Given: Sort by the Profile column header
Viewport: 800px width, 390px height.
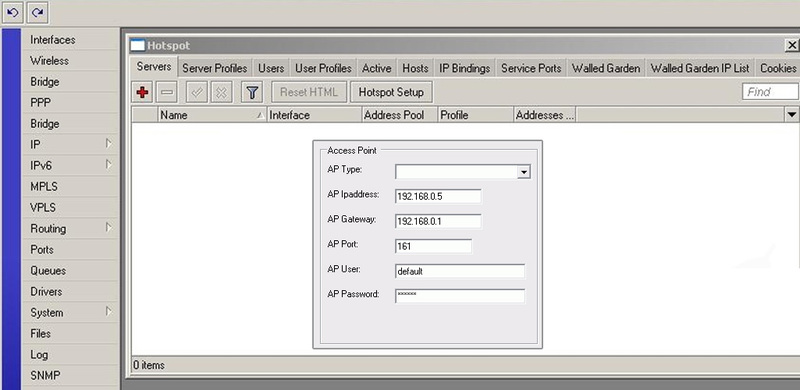Looking at the screenshot, I should tap(476, 115).
